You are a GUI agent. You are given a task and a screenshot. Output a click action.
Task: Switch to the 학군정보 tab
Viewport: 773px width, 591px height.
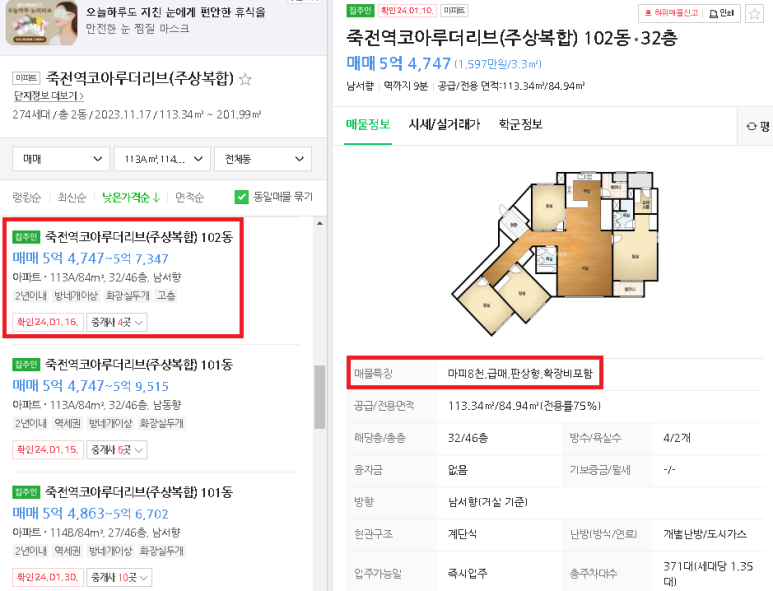521,124
